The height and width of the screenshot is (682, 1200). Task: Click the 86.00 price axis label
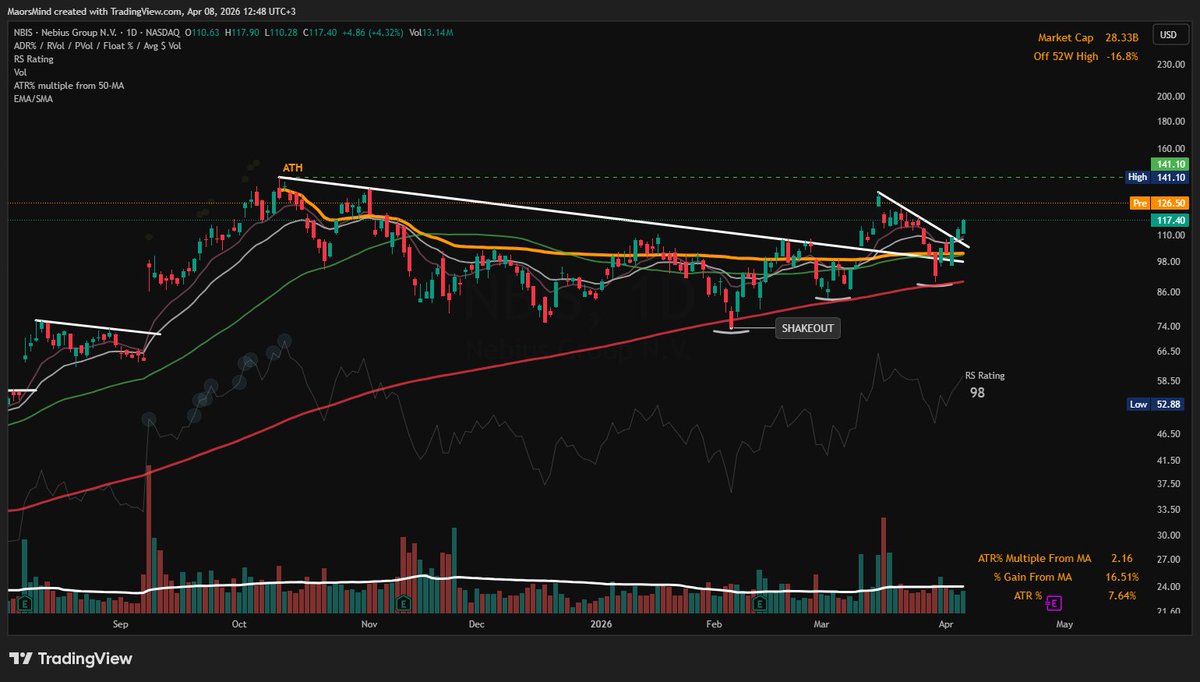(1170, 292)
